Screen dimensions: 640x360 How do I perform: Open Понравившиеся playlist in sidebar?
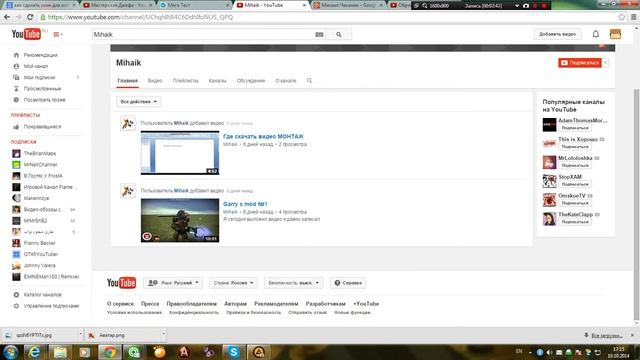click(42, 127)
